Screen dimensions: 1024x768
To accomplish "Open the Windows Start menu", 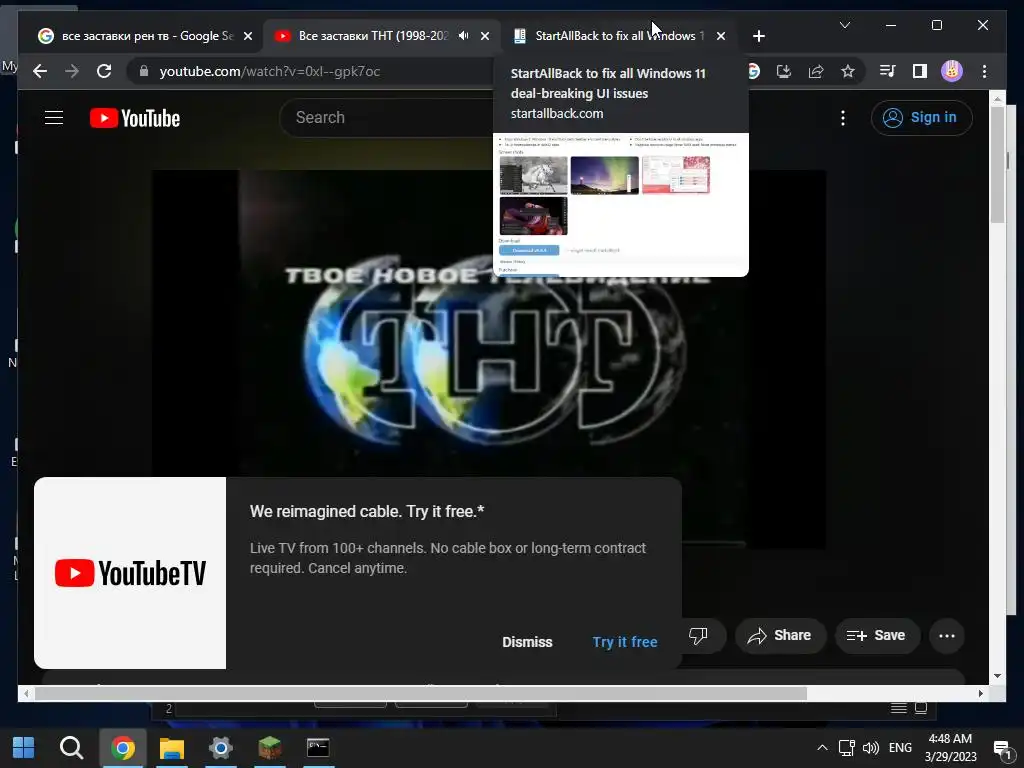I will pyautogui.click(x=24, y=748).
